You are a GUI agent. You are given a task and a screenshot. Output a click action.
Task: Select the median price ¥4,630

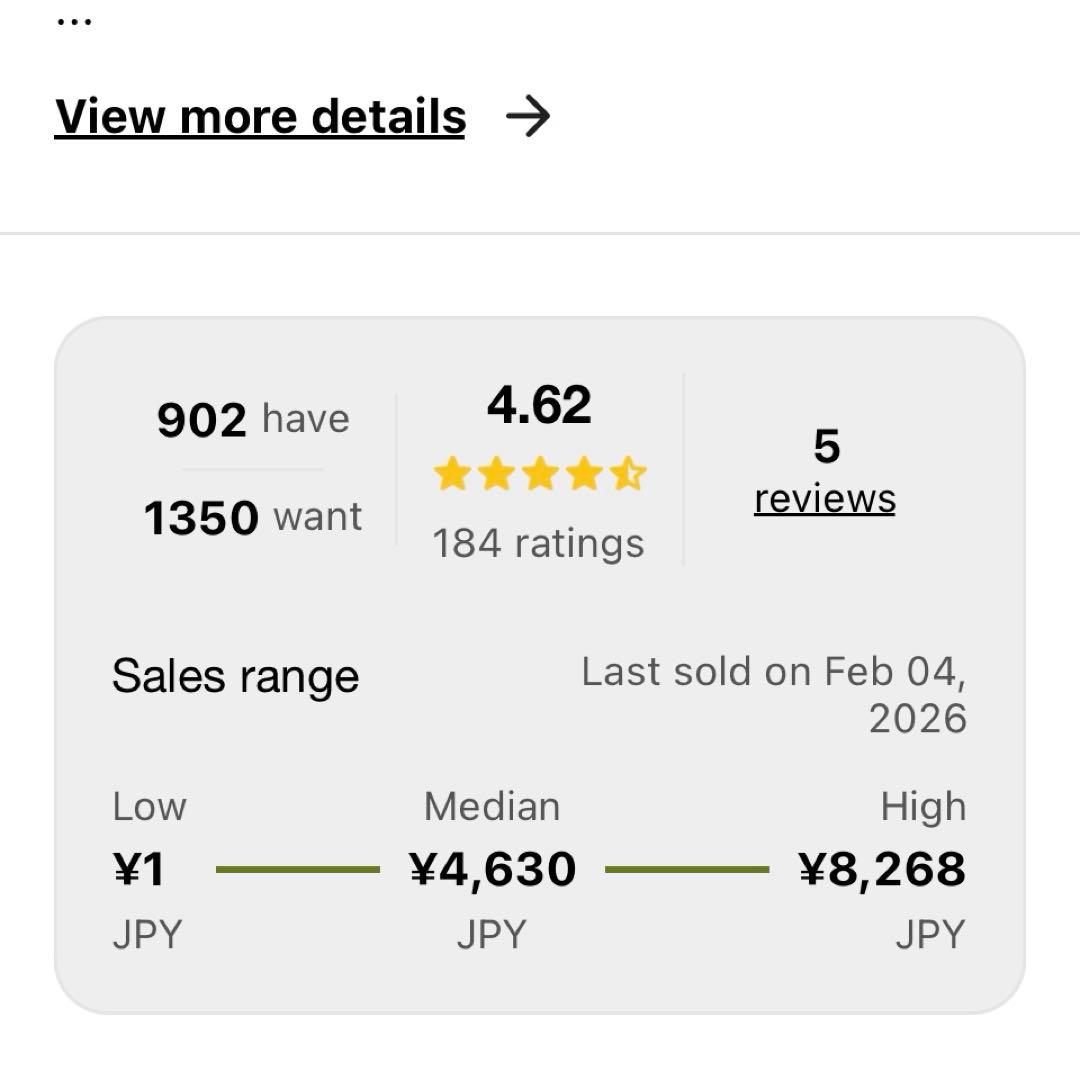[493, 869]
